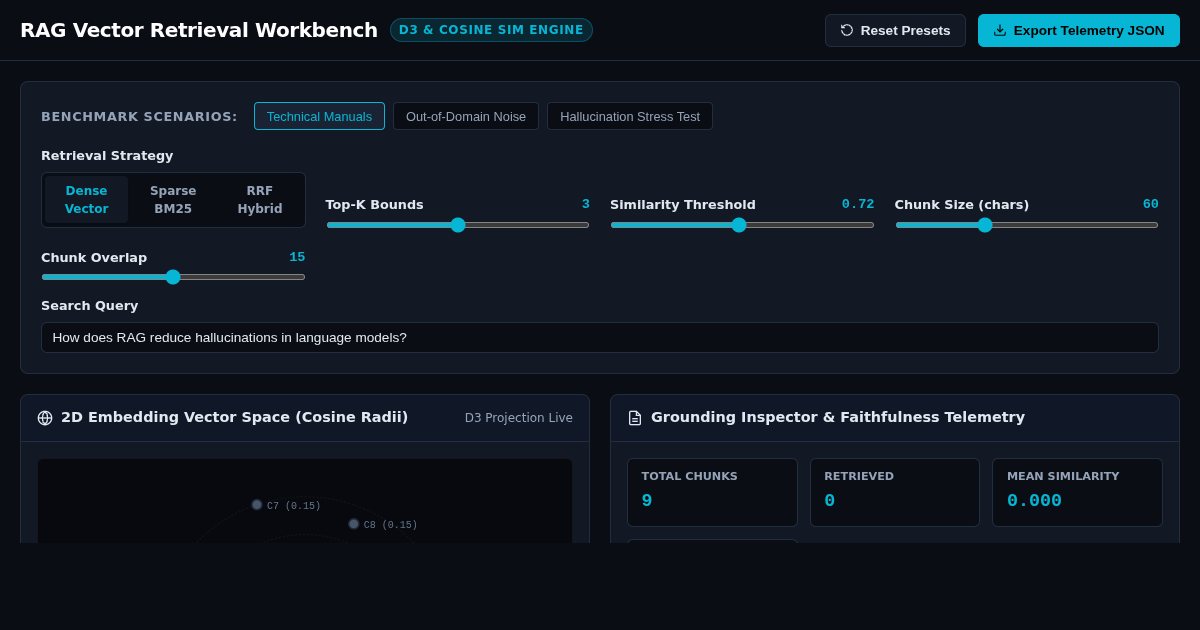Image resolution: width=1200 pixels, height=630 pixels.
Task: Click the Search Query input field
Action: point(600,337)
